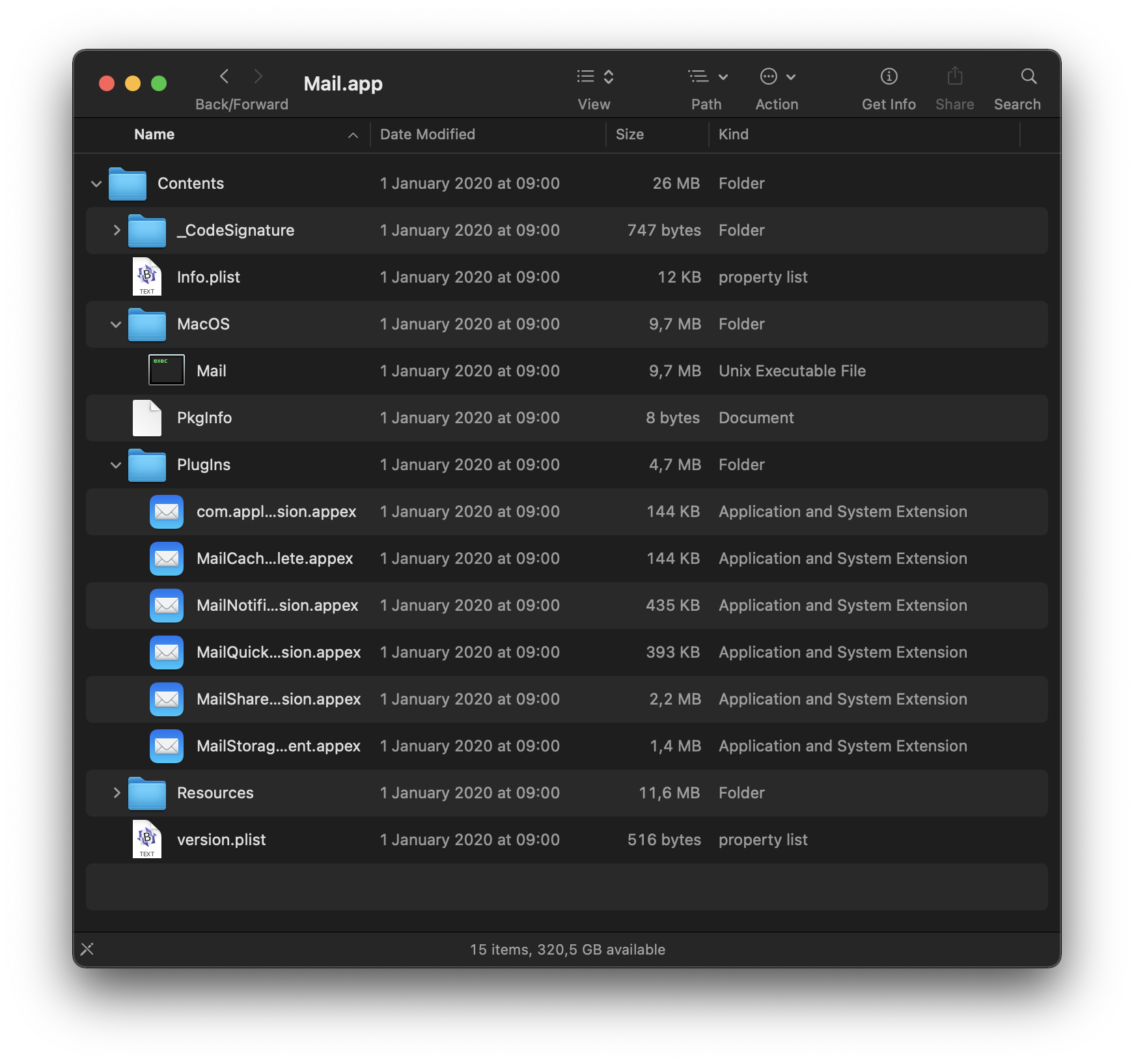The width and height of the screenshot is (1134, 1064).
Task: Select the PkgInfo document icon
Action: pyautogui.click(x=147, y=417)
